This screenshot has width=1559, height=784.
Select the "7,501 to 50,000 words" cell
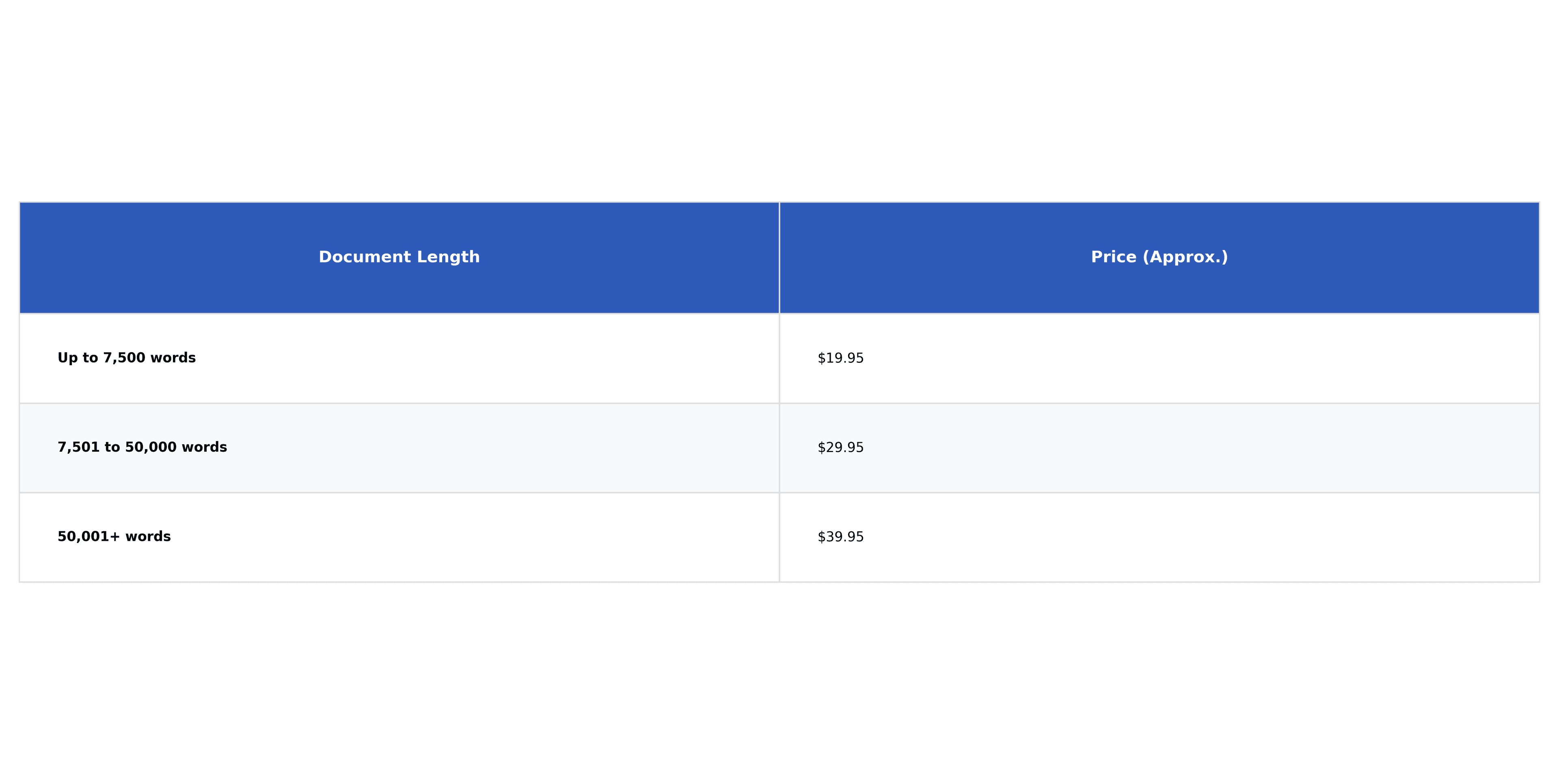(142, 448)
